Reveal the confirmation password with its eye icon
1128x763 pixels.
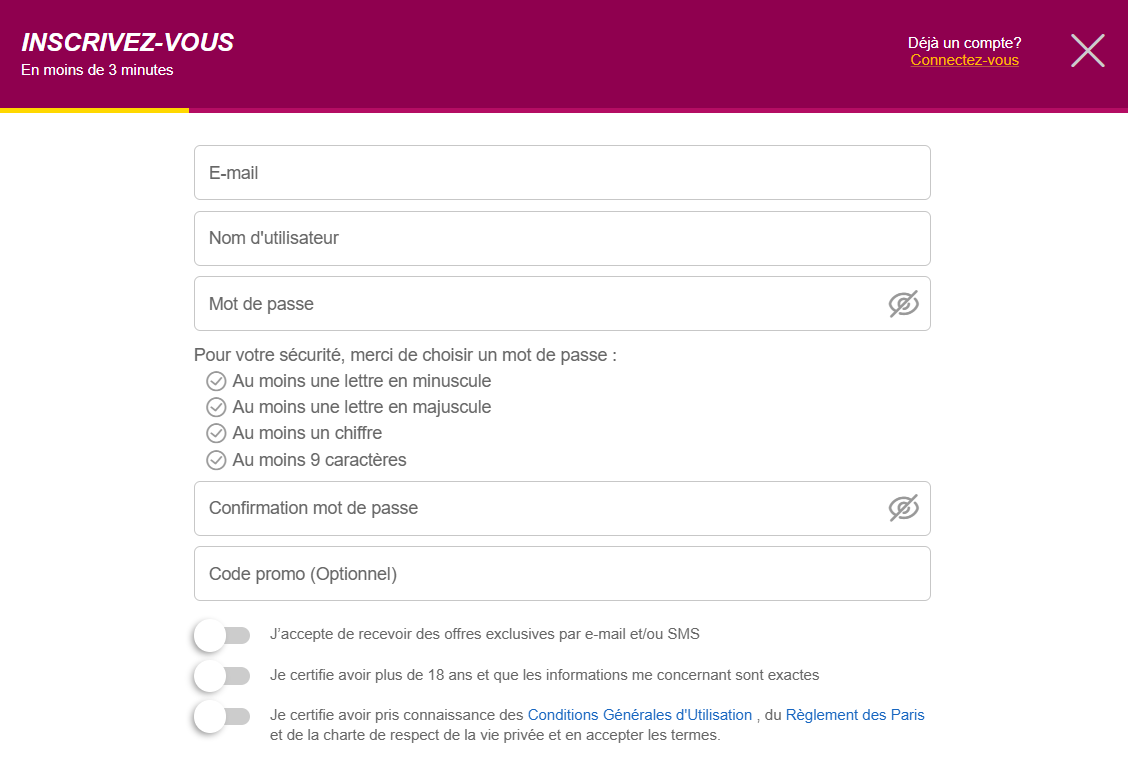(x=903, y=508)
